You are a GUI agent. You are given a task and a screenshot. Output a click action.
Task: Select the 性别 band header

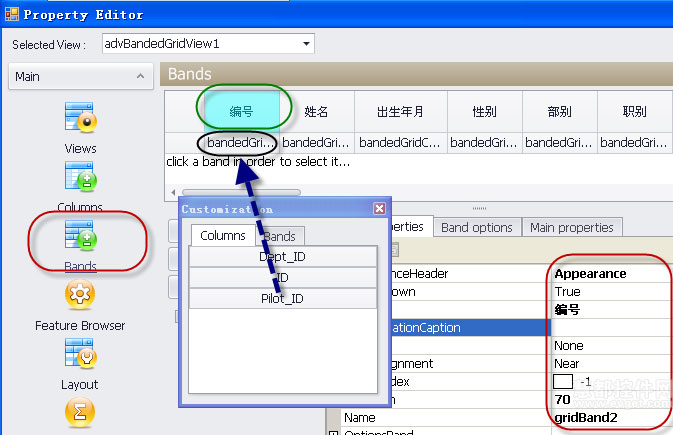485,112
